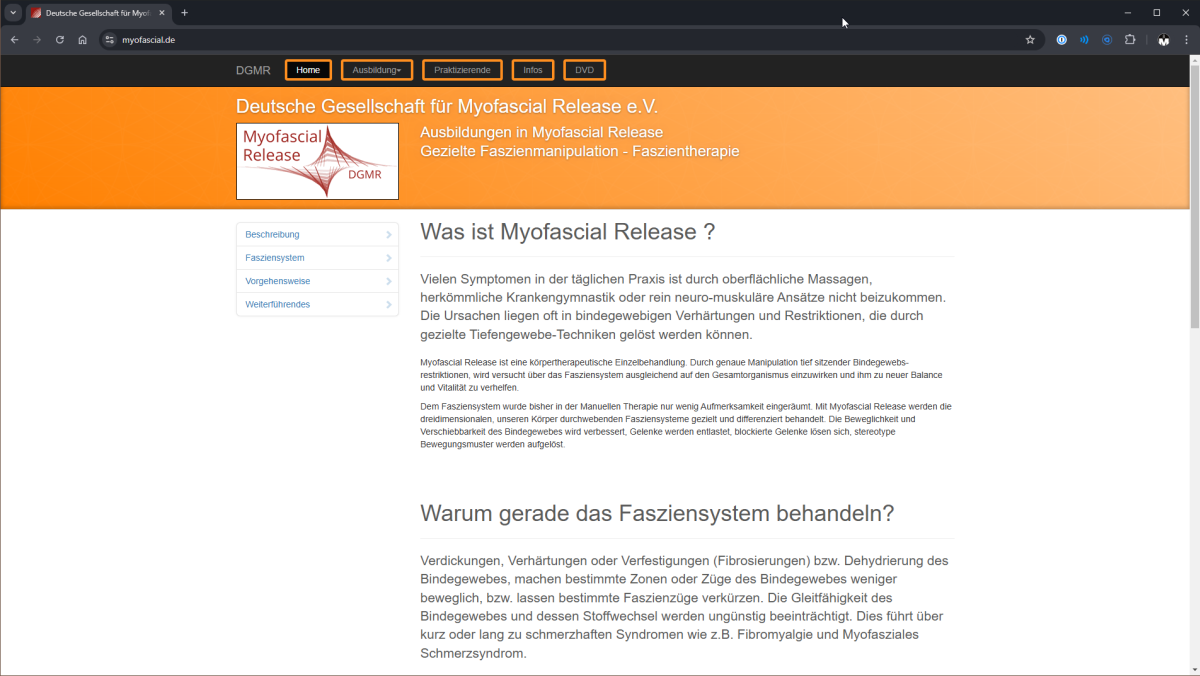The width and height of the screenshot is (1200, 676).
Task: Expand the Ausbildung dropdown menu
Action: coord(376,70)
